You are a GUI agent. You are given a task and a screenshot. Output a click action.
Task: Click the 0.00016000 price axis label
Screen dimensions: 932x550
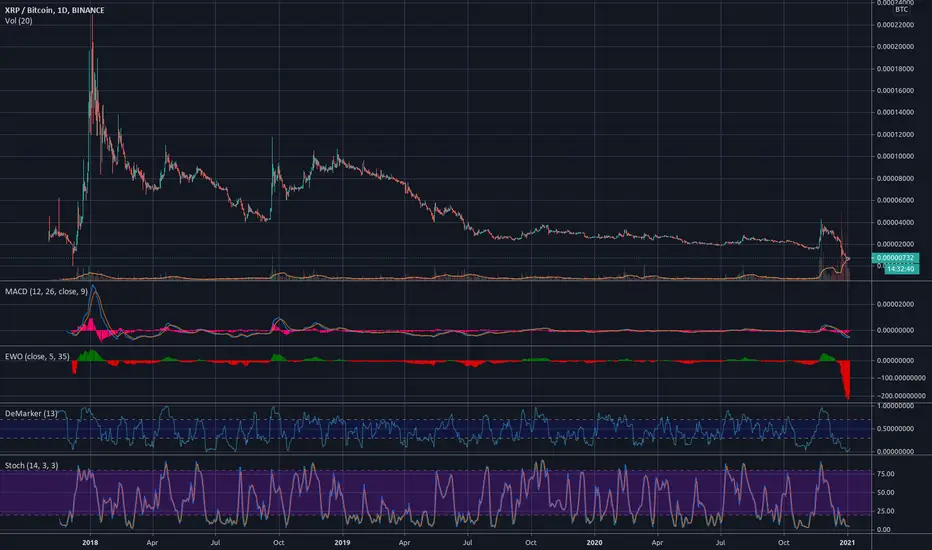click(x=895, y=91)
